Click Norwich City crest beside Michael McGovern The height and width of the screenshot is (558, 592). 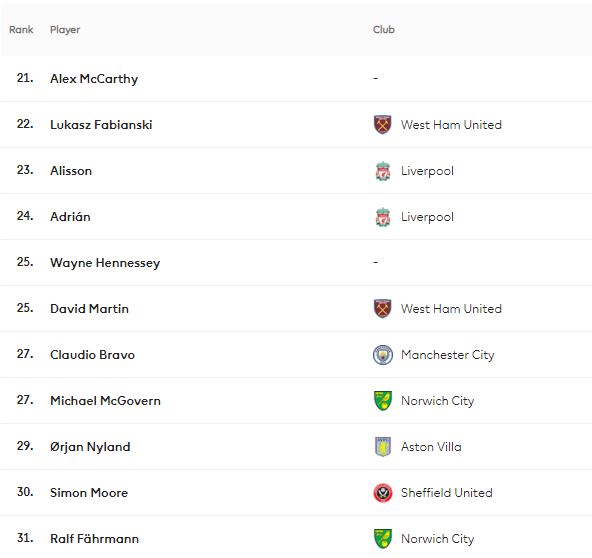click(x=382, y=401)
